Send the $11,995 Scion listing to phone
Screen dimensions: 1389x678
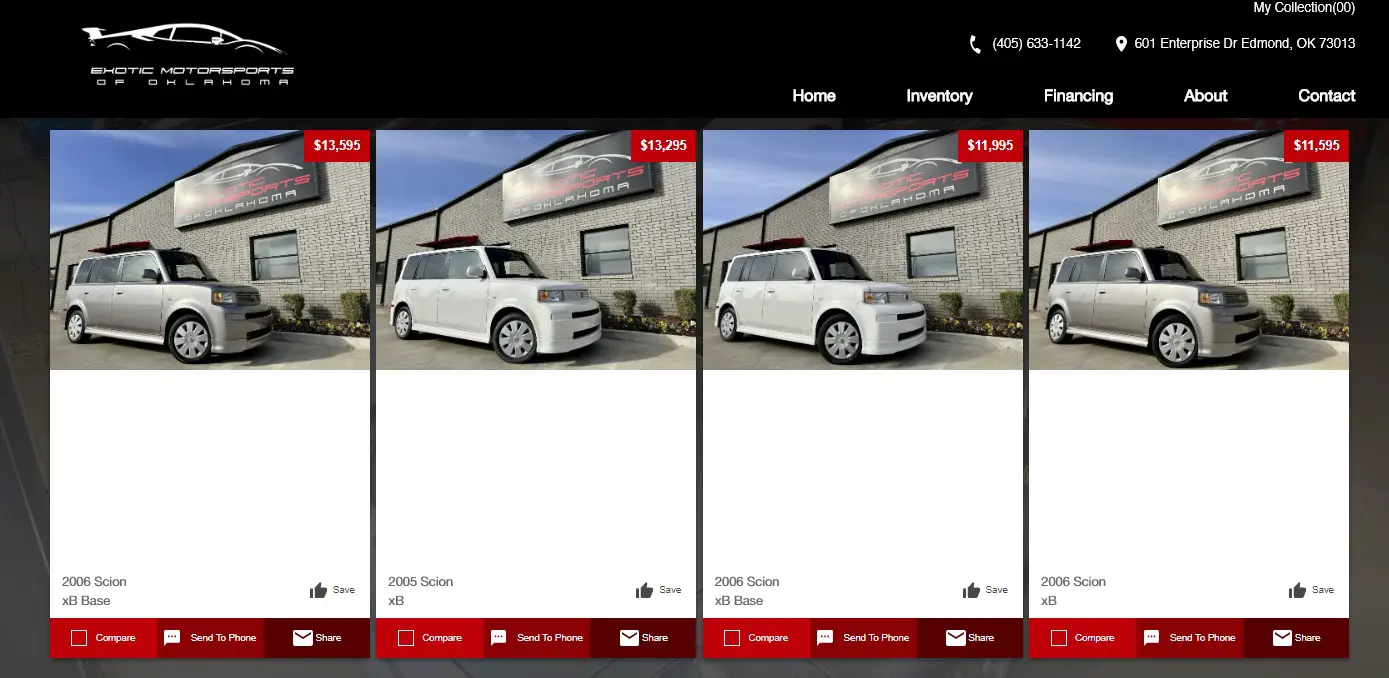click(863, 638)
